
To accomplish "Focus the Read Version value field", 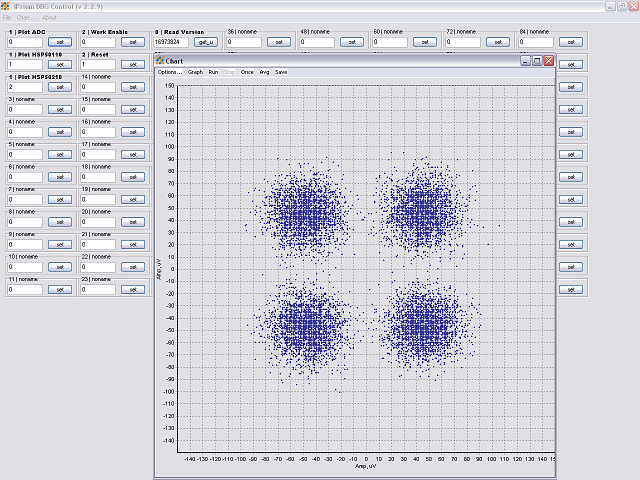I will (171, 42).
